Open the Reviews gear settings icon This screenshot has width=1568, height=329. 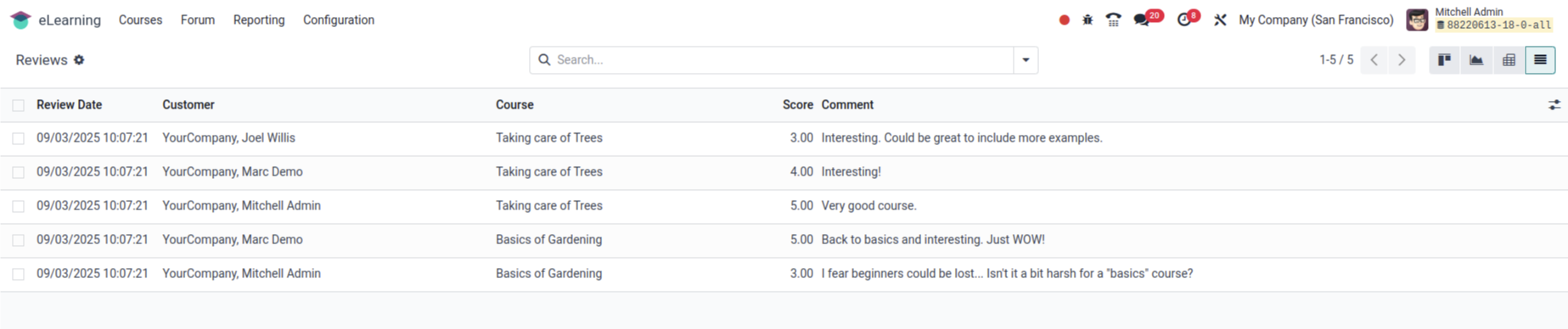(79, 60)
